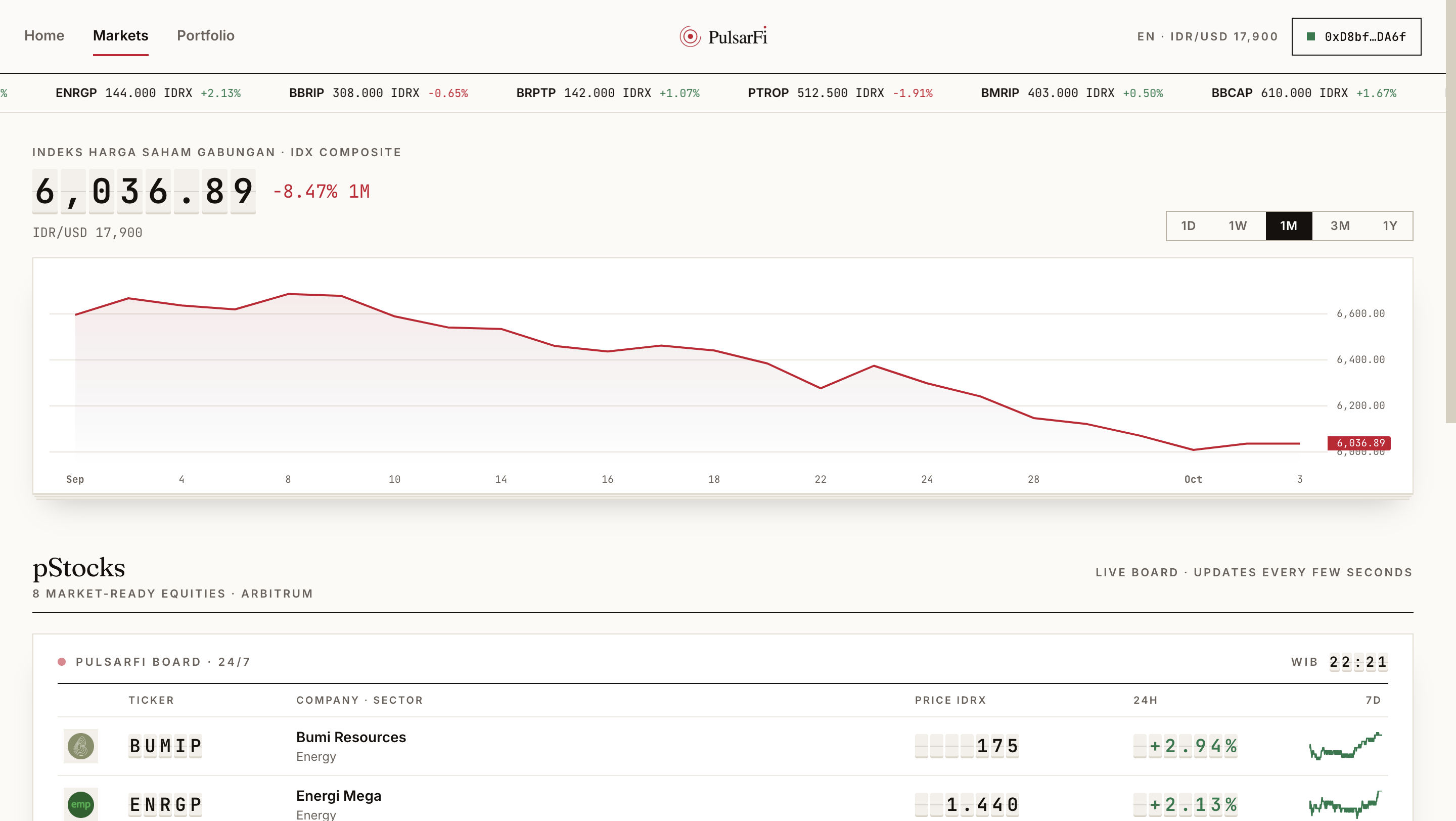The width and height of the screenshot is (1456, 821).
Task: Click the BBRIP ticker tape entry
Action: point(379,93)
